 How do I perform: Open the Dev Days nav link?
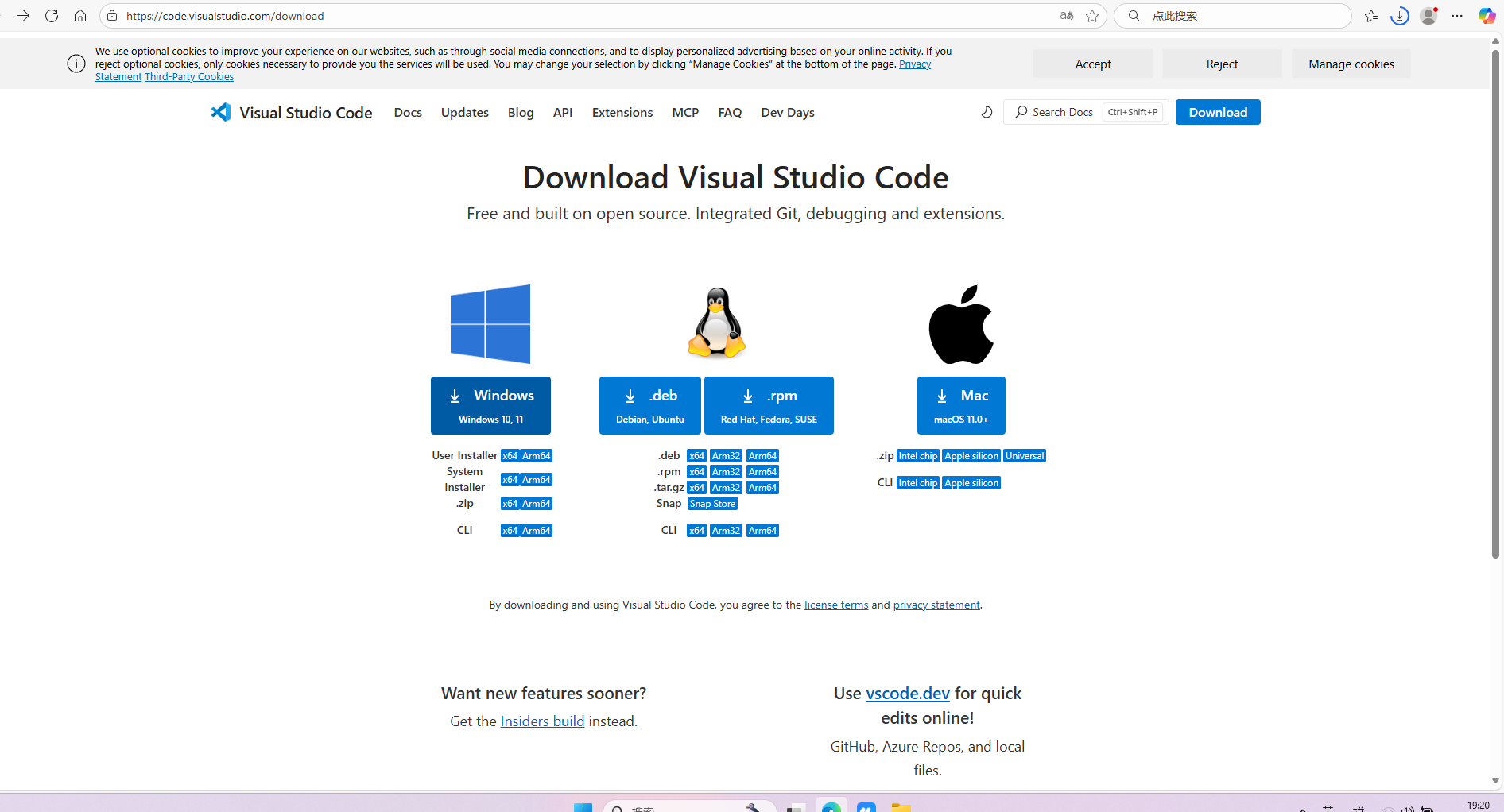[788, 112]
